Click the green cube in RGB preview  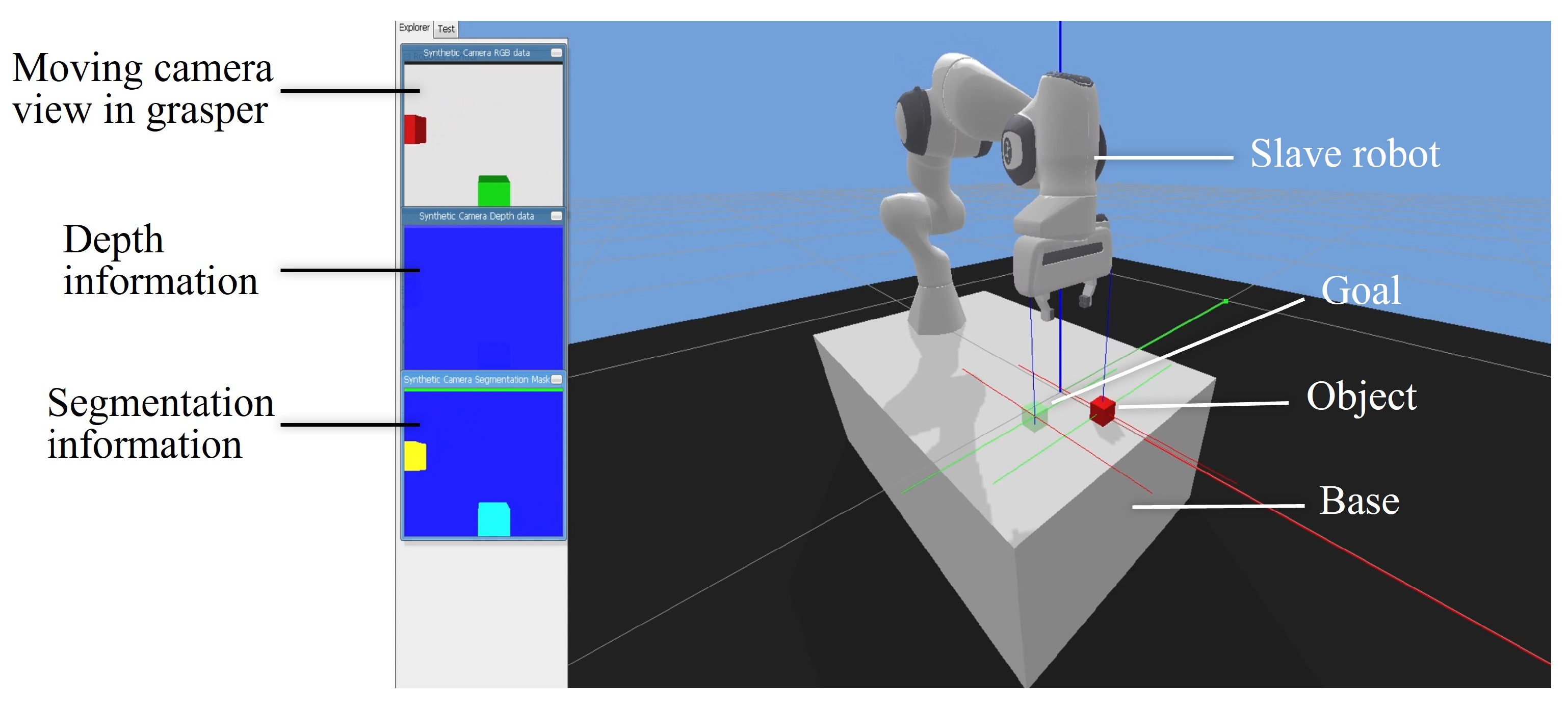click(493, 191)
